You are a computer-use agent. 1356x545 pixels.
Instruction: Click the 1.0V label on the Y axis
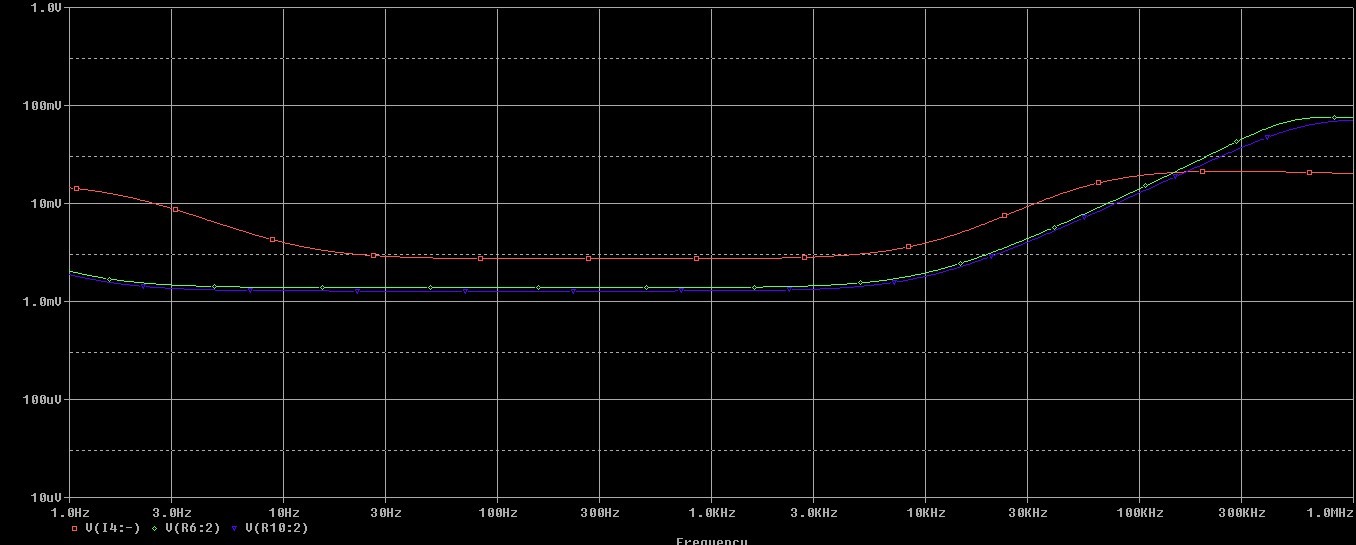coord(47,7)
